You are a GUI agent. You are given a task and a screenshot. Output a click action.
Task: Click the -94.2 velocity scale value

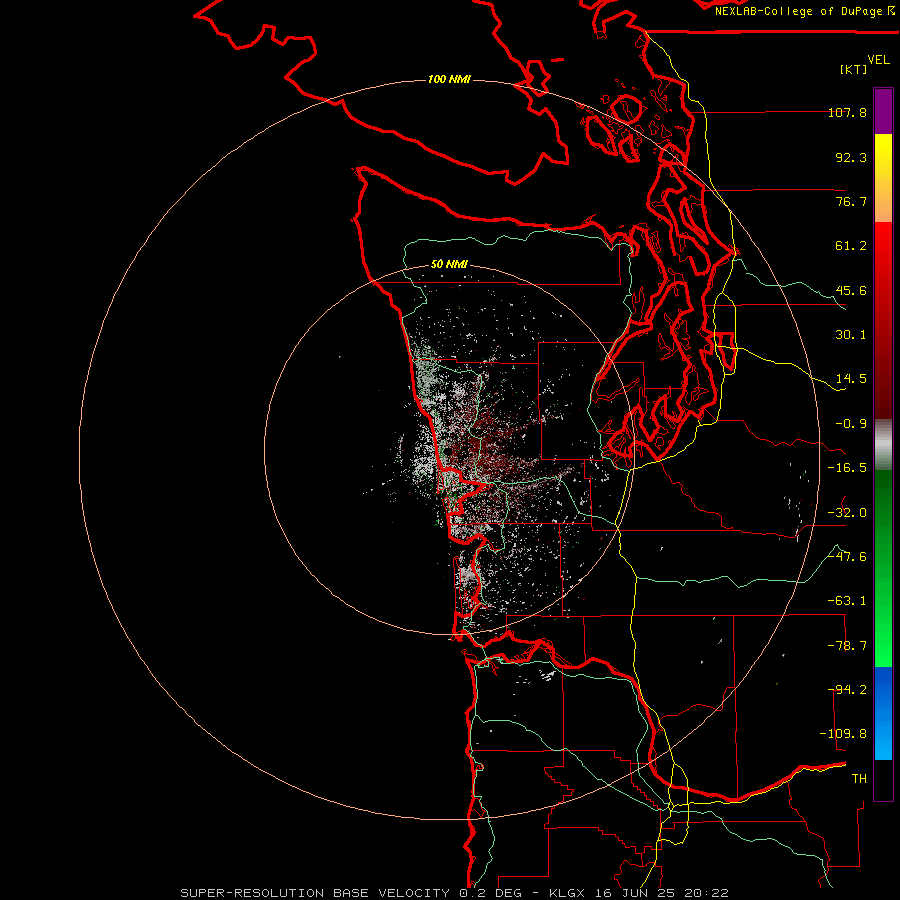point(847,690)
